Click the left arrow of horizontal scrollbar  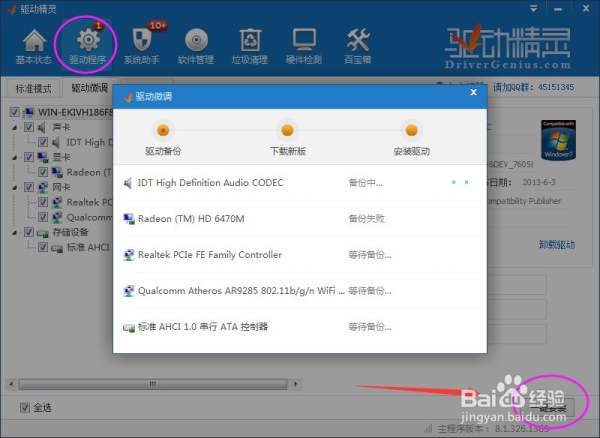(x=11, y=384)
